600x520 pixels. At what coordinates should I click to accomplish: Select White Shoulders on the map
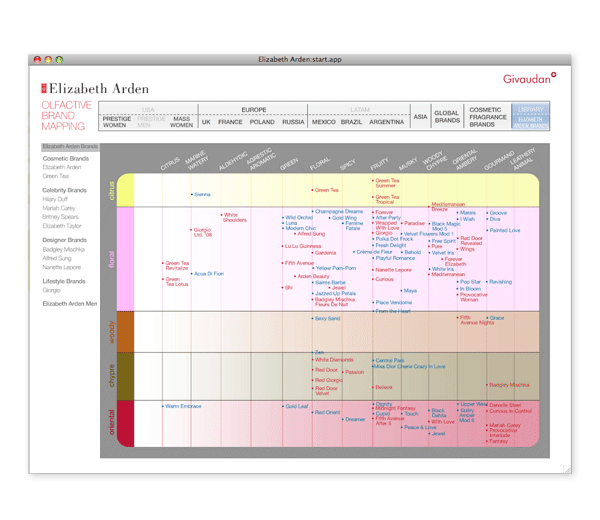[234, 217]
